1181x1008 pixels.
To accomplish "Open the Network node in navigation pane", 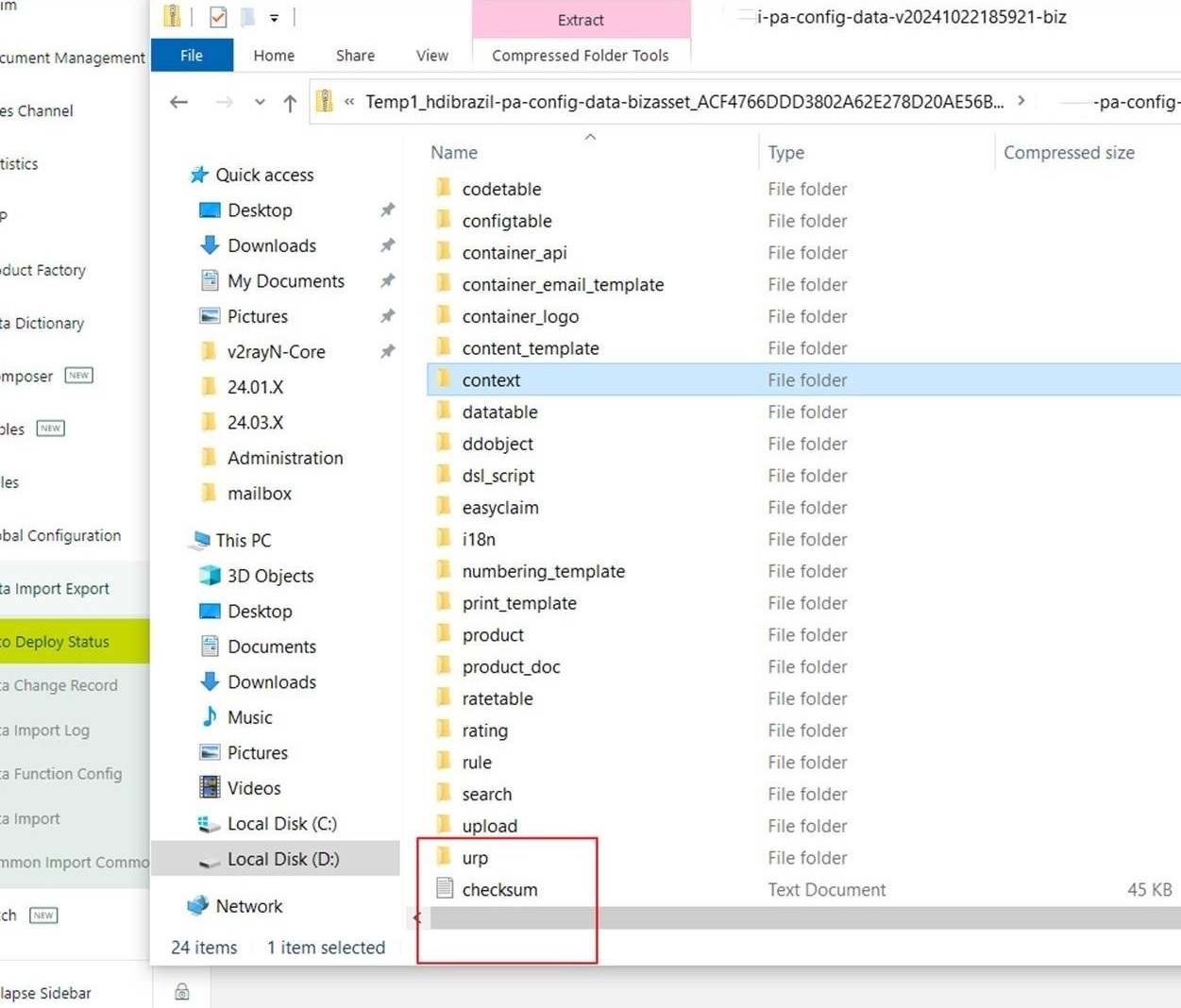I will click(248, 906).
